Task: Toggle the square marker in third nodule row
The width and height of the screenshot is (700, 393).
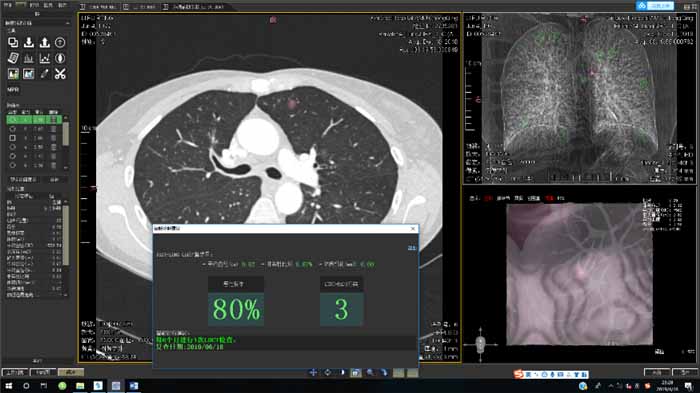Action: coord(12,138)
